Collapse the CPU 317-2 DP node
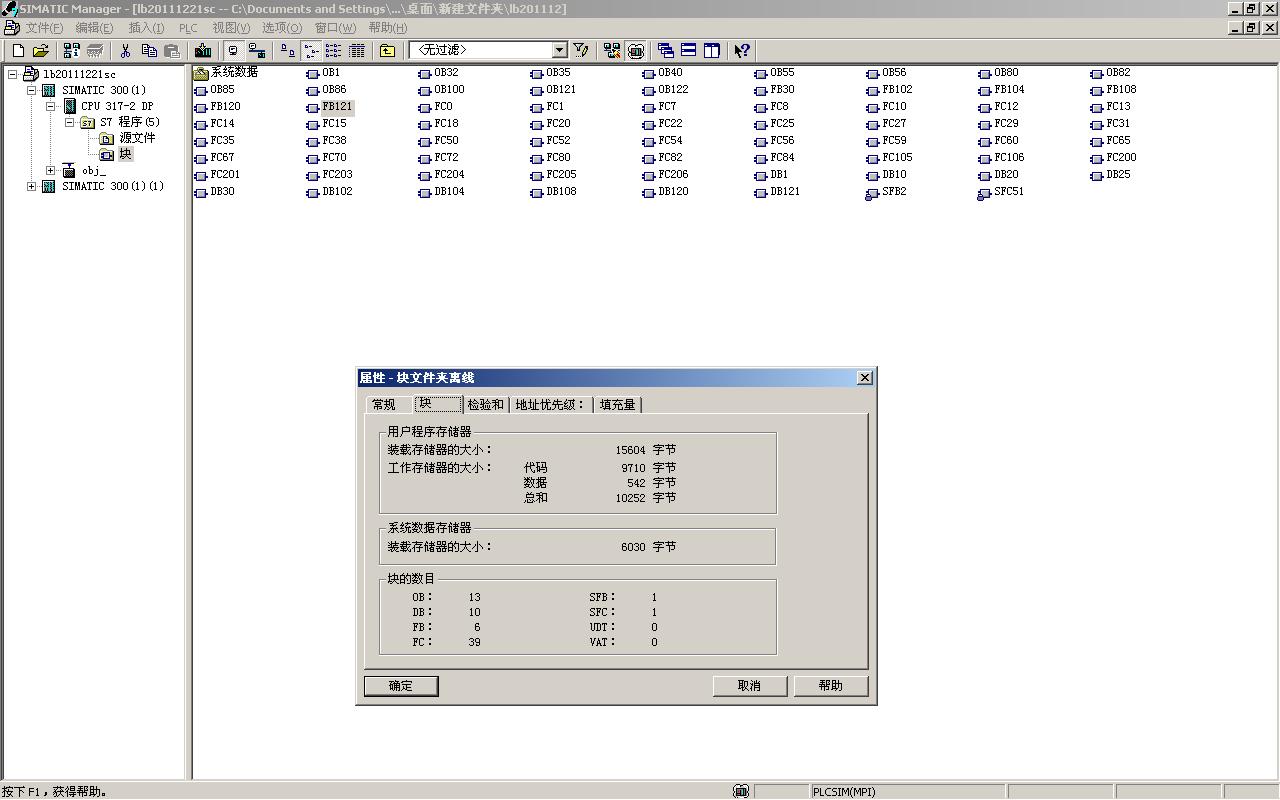This screenshot has width=1280, height=800. pyautogui.click(x=51, y=106)
